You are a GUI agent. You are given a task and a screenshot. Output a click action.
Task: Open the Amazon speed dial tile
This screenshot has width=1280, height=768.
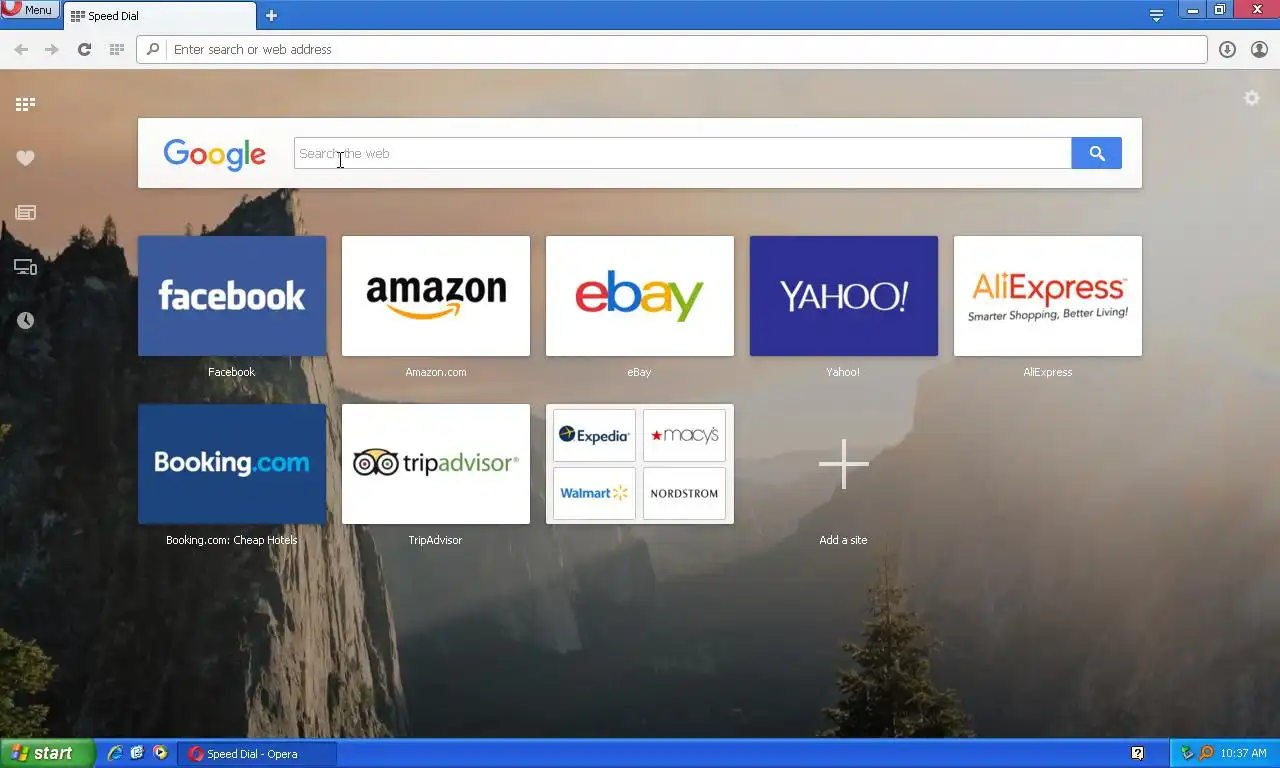436,296
